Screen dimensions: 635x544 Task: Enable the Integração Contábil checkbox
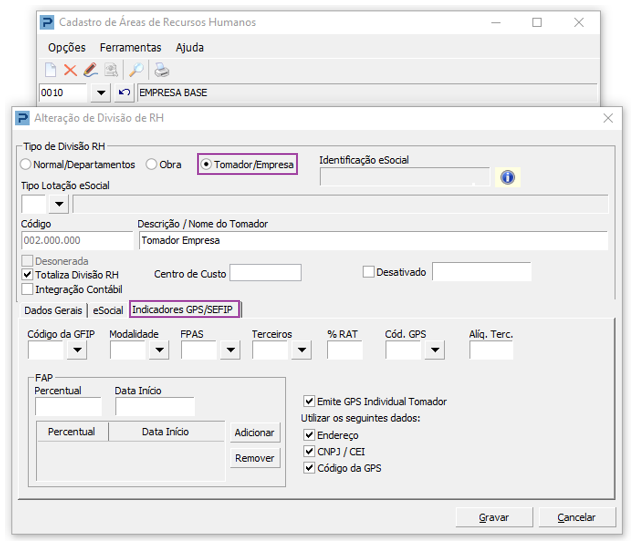tap(27, 289)
